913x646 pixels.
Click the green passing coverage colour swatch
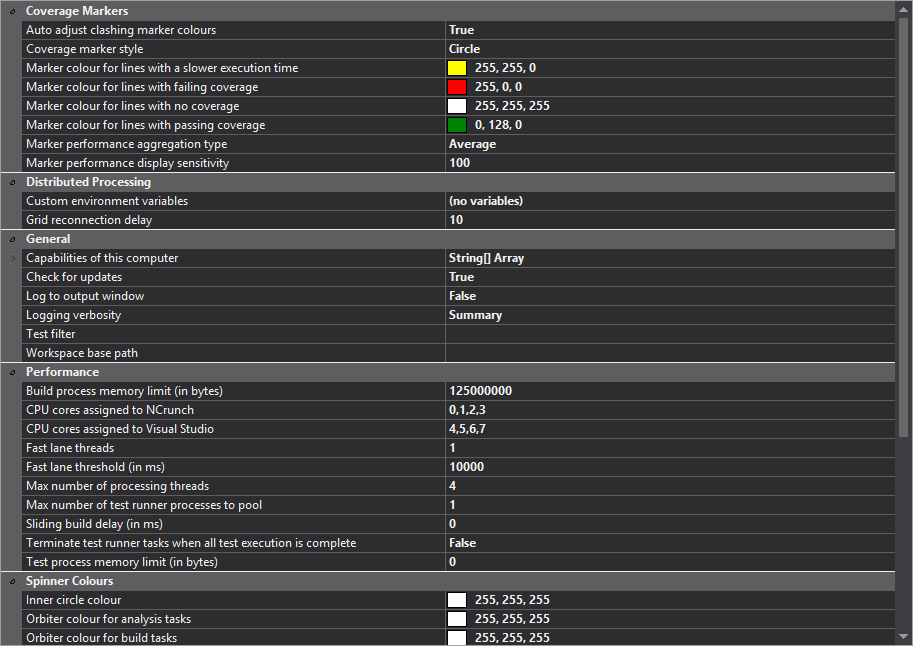[x=457, y=125]
